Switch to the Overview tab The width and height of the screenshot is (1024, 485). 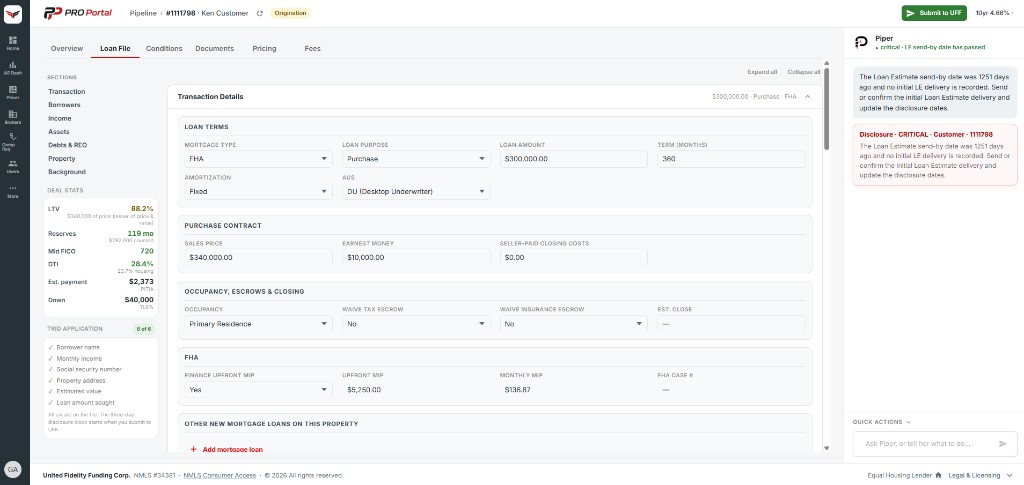point(67,48)
